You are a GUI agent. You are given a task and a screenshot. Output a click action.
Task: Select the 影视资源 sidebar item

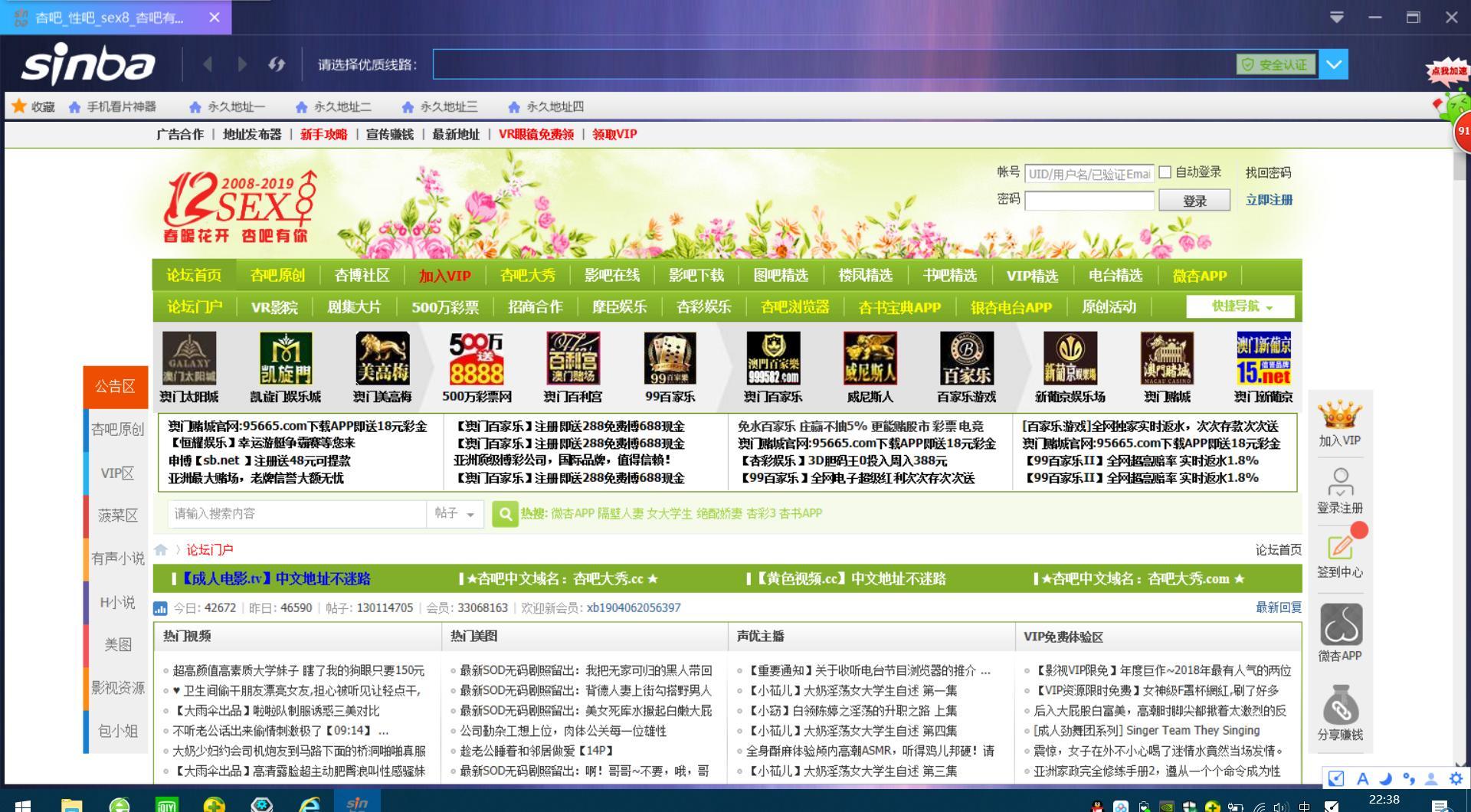(x=117, y=688)
